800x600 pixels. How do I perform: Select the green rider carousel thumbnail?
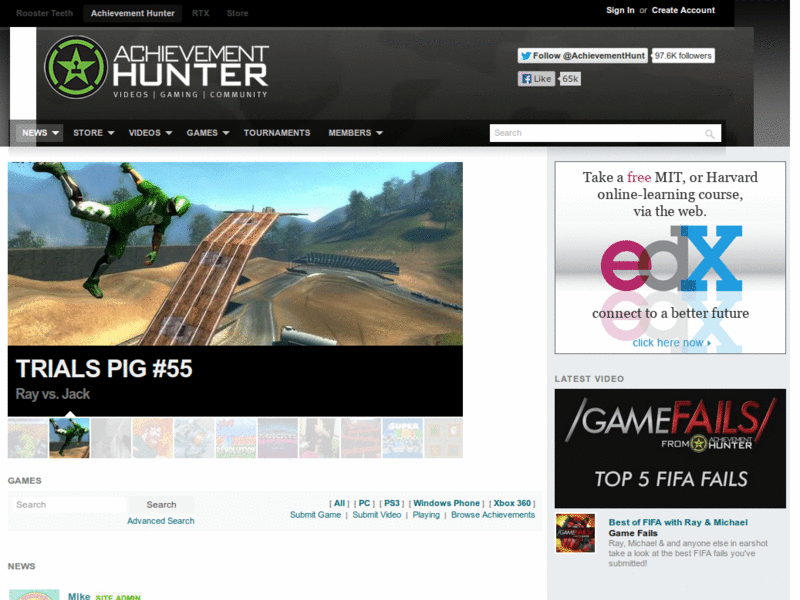[69, 438]
